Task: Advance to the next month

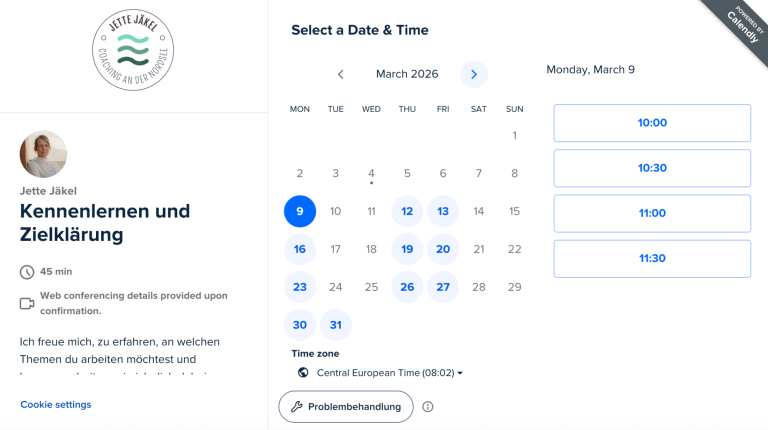Action: click(474, 74)
